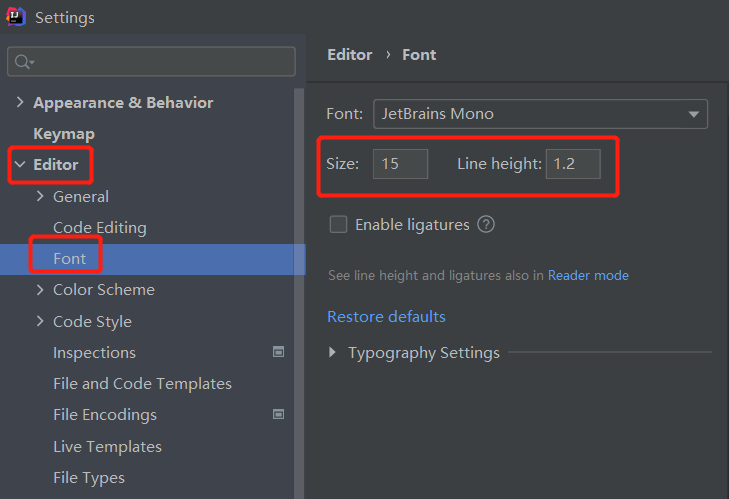Expand the General settings node
Image resolution: width=729 pixels, height=499 pixels.
click(40, 197)
